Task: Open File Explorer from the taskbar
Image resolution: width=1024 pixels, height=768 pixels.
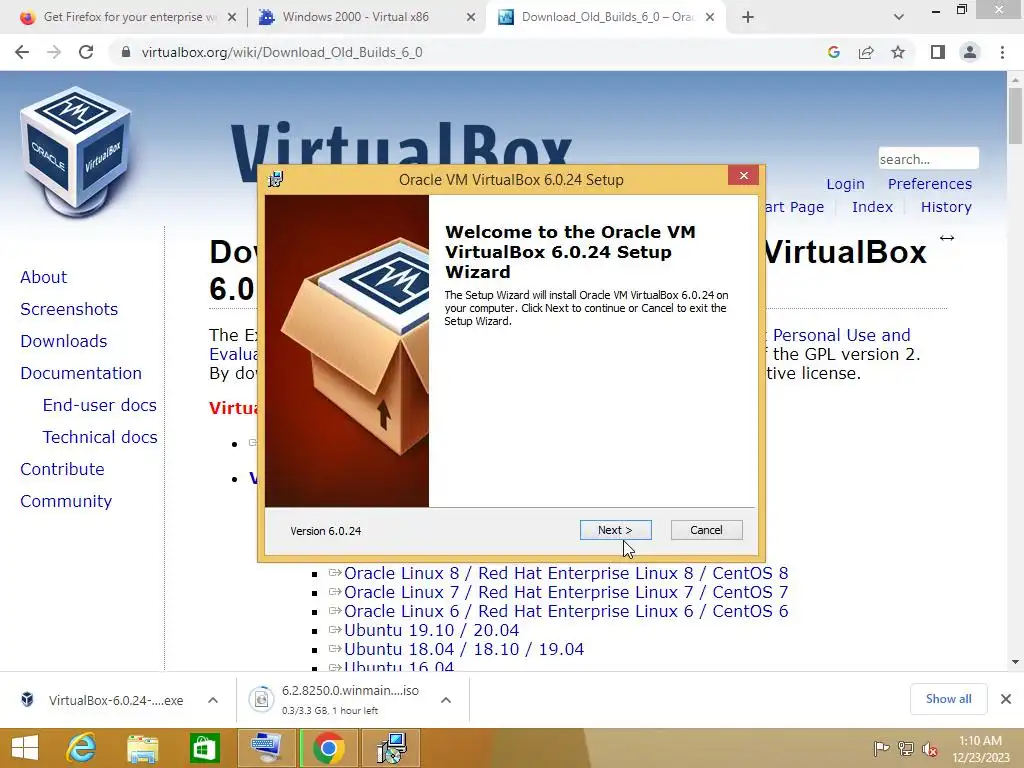Action: (142, 748)
